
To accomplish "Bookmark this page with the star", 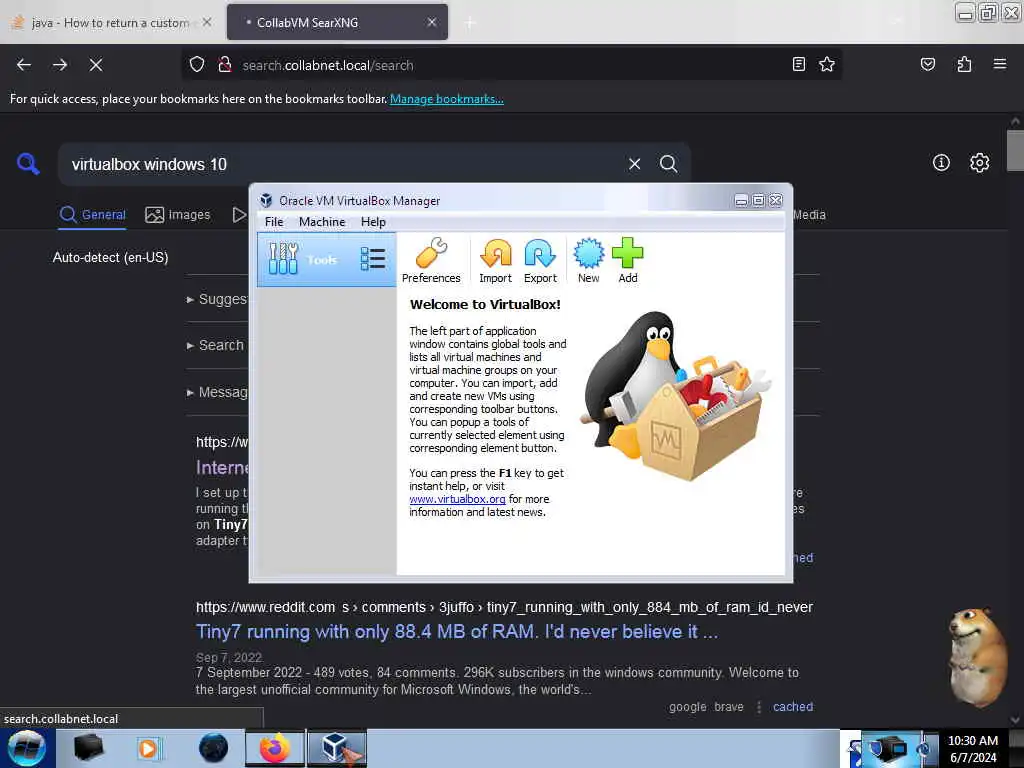I will [827, 65].
